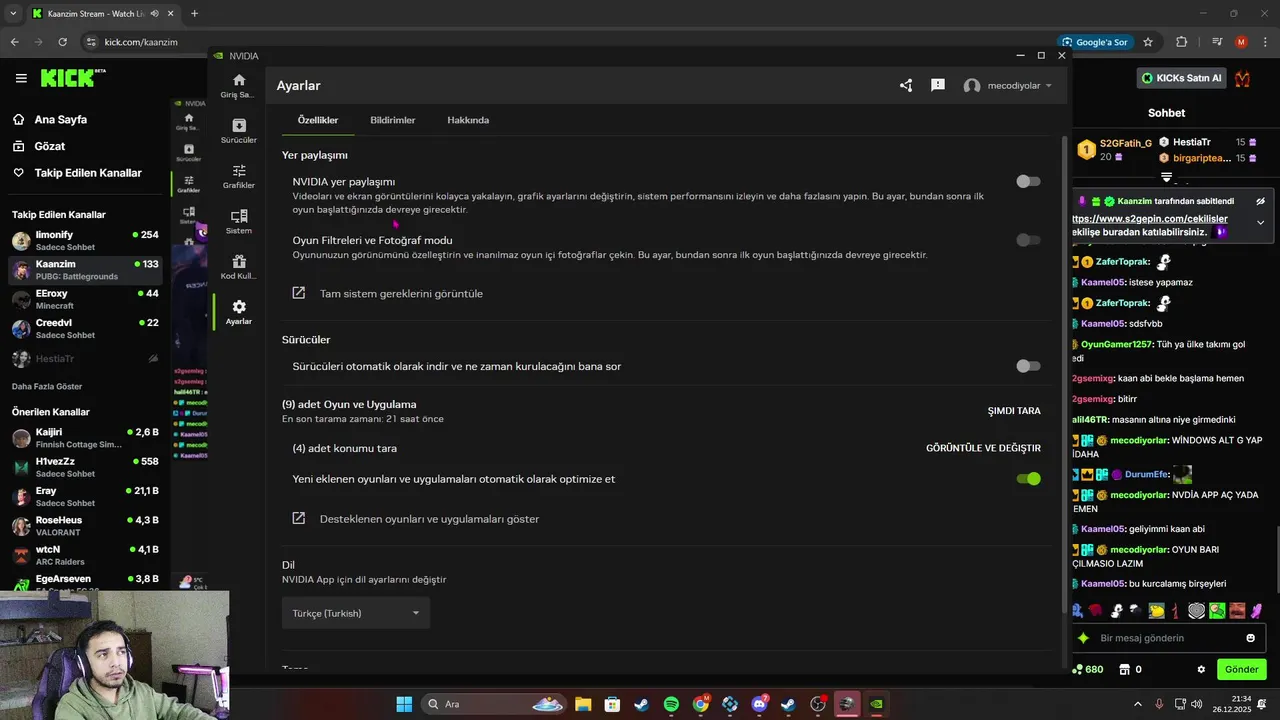Open EEroxy channel in followed list
The height and width of the screenshot is (720, 1280).
85,299
